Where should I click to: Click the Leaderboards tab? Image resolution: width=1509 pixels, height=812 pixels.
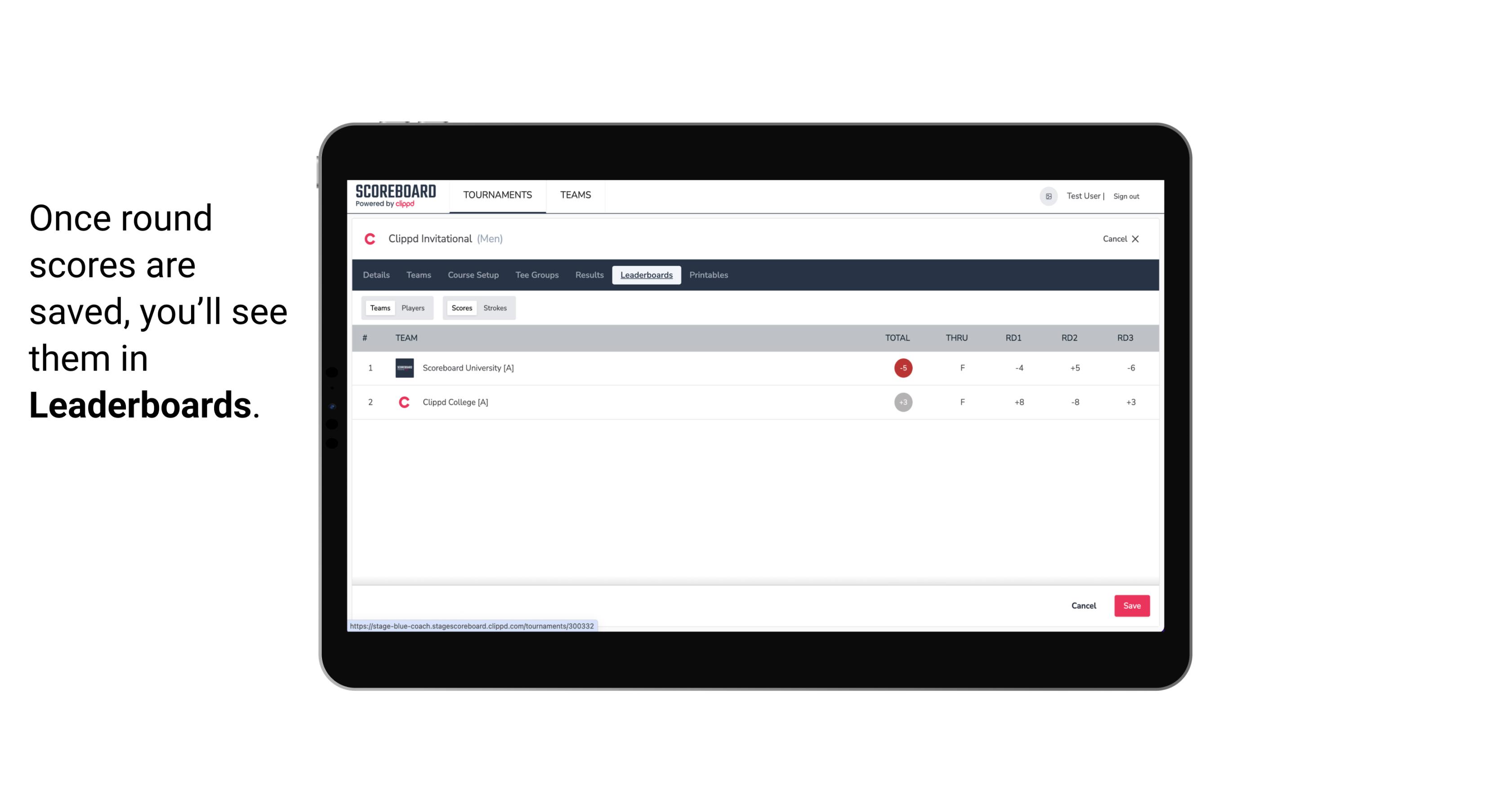[x=647, y=275]
